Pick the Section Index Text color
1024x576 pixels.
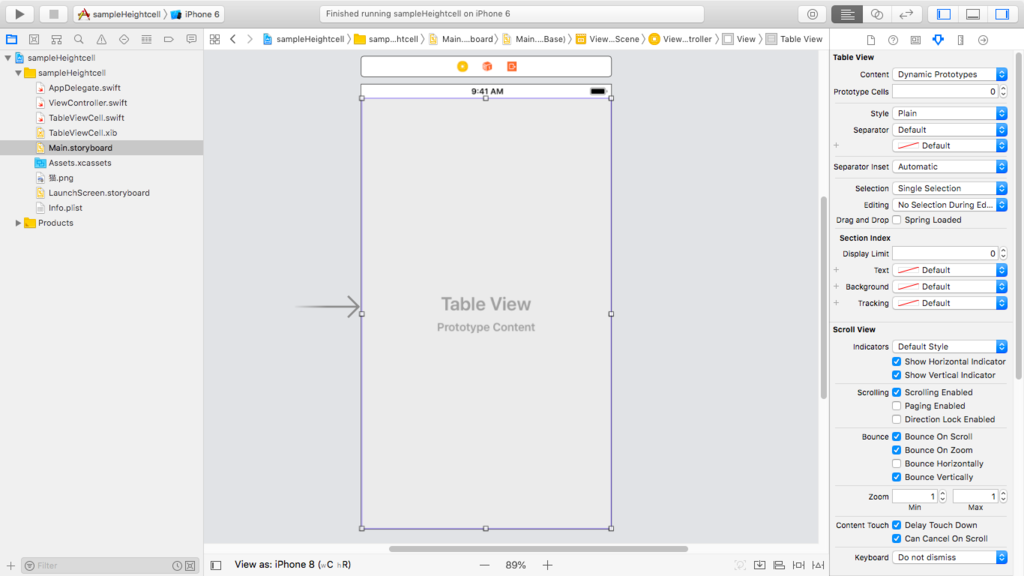908,270
